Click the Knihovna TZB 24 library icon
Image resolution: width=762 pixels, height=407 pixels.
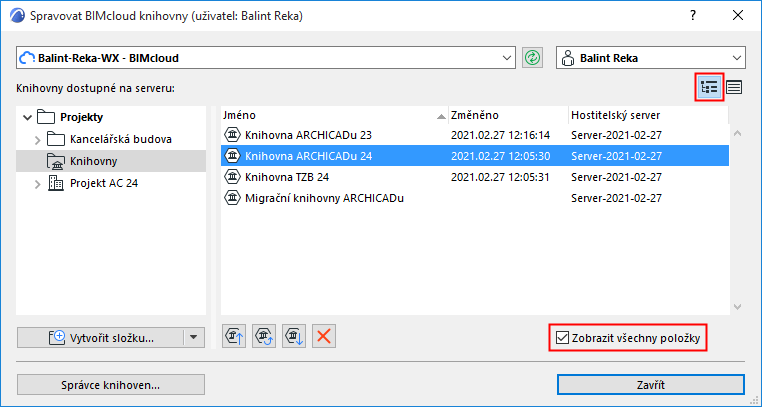[233, 177]
